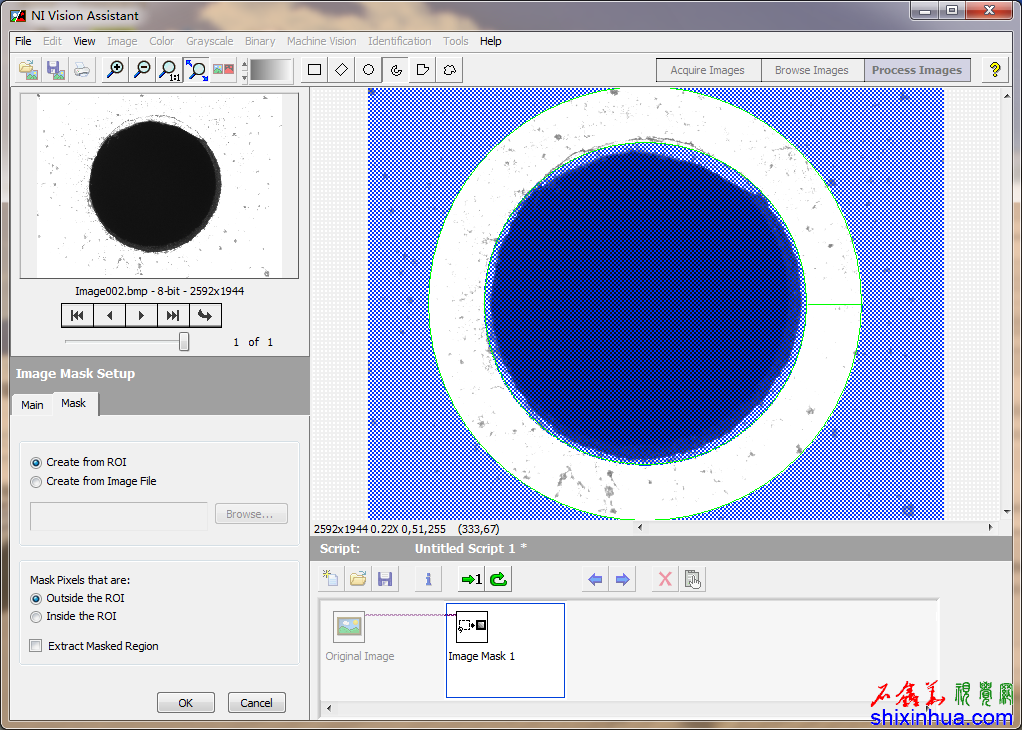The height and width of the screenshot is (730, 1022).
Task: Click the new script icon
Action: point(331,579)
